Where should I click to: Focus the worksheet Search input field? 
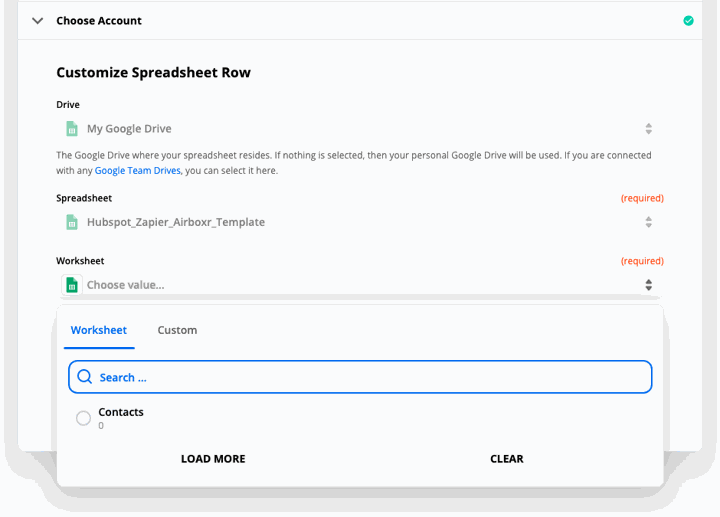pos(360,377)
